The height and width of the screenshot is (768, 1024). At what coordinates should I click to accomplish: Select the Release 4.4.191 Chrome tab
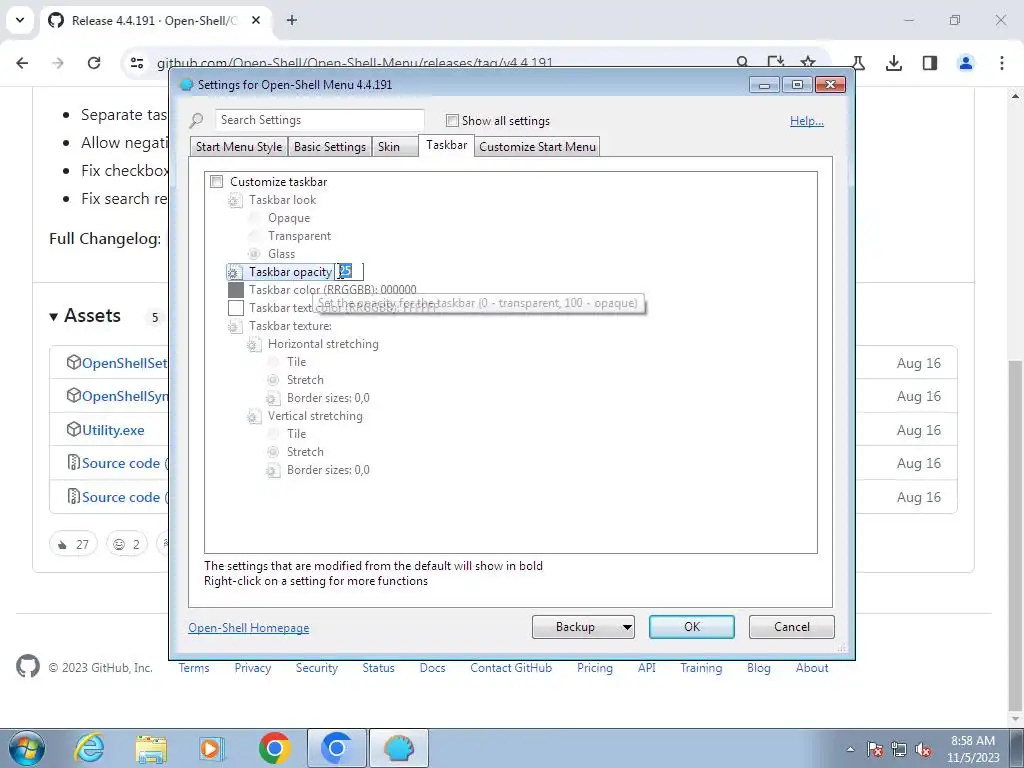coord(157,21)
